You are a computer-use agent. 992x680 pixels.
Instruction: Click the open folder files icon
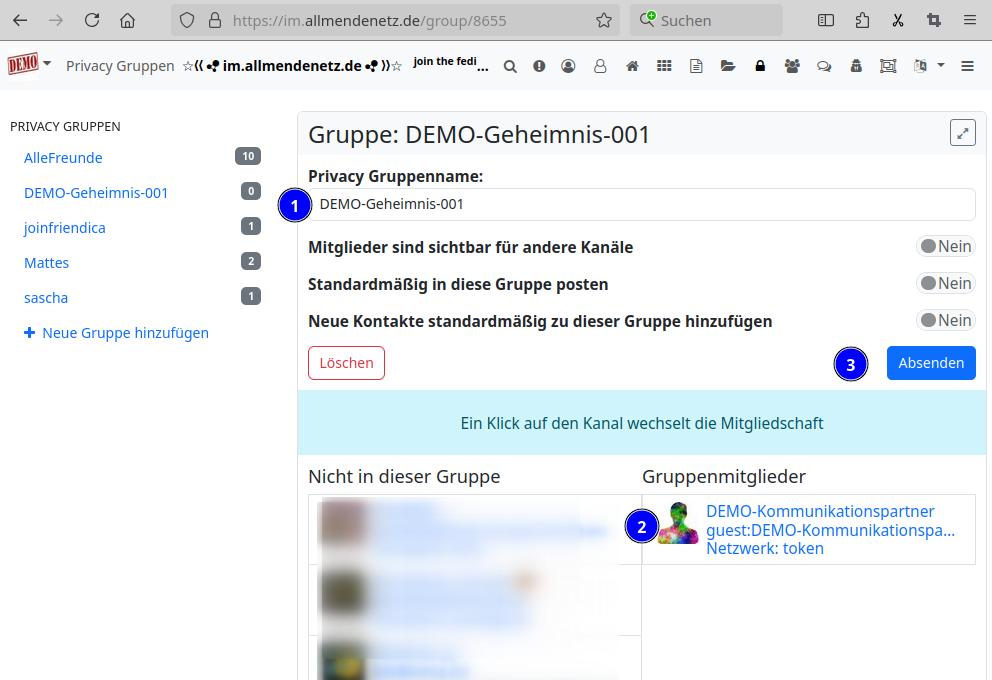(x=728, y=66)
